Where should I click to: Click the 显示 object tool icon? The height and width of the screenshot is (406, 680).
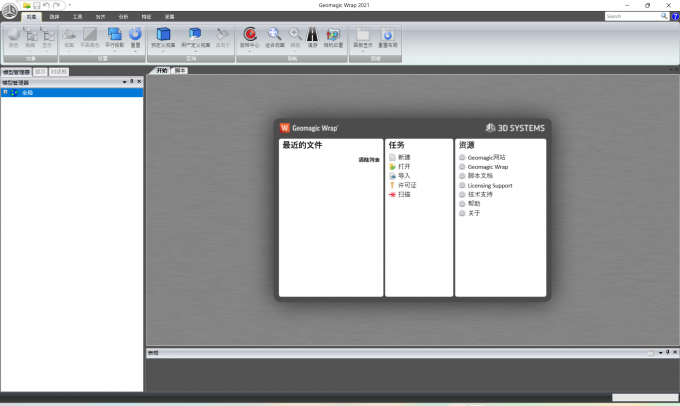[x=47, y=34]
